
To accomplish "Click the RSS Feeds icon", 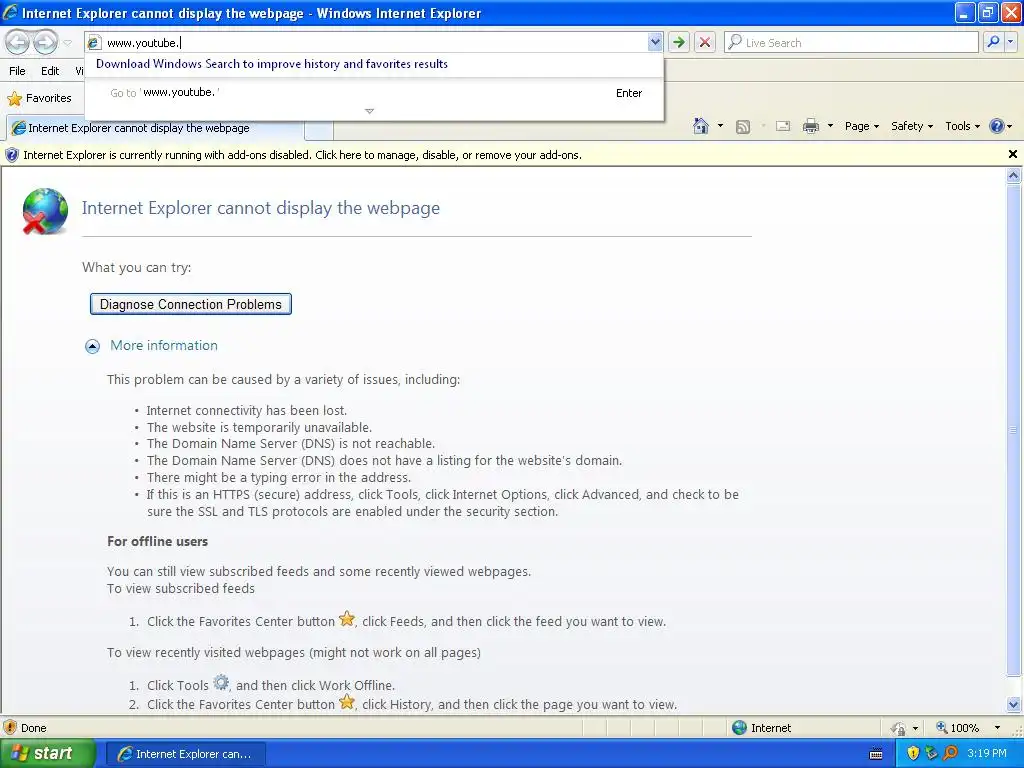I will click(x=743, y=127).
